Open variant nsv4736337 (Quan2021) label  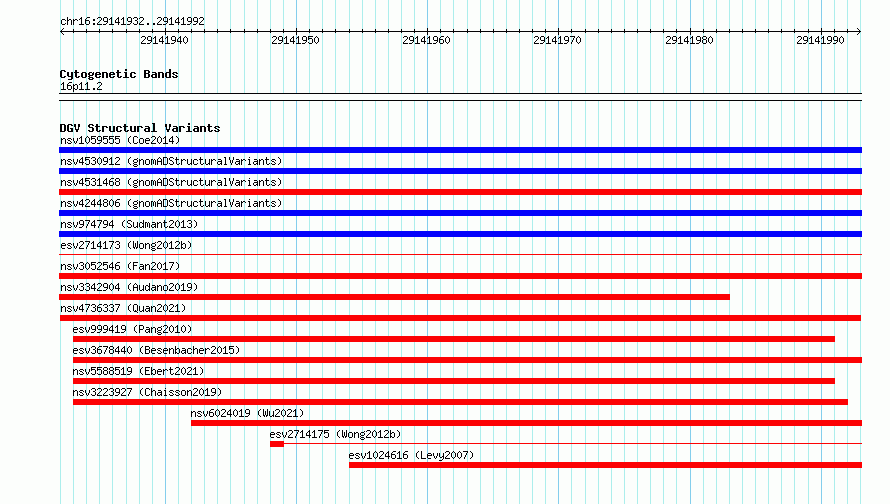123,308
